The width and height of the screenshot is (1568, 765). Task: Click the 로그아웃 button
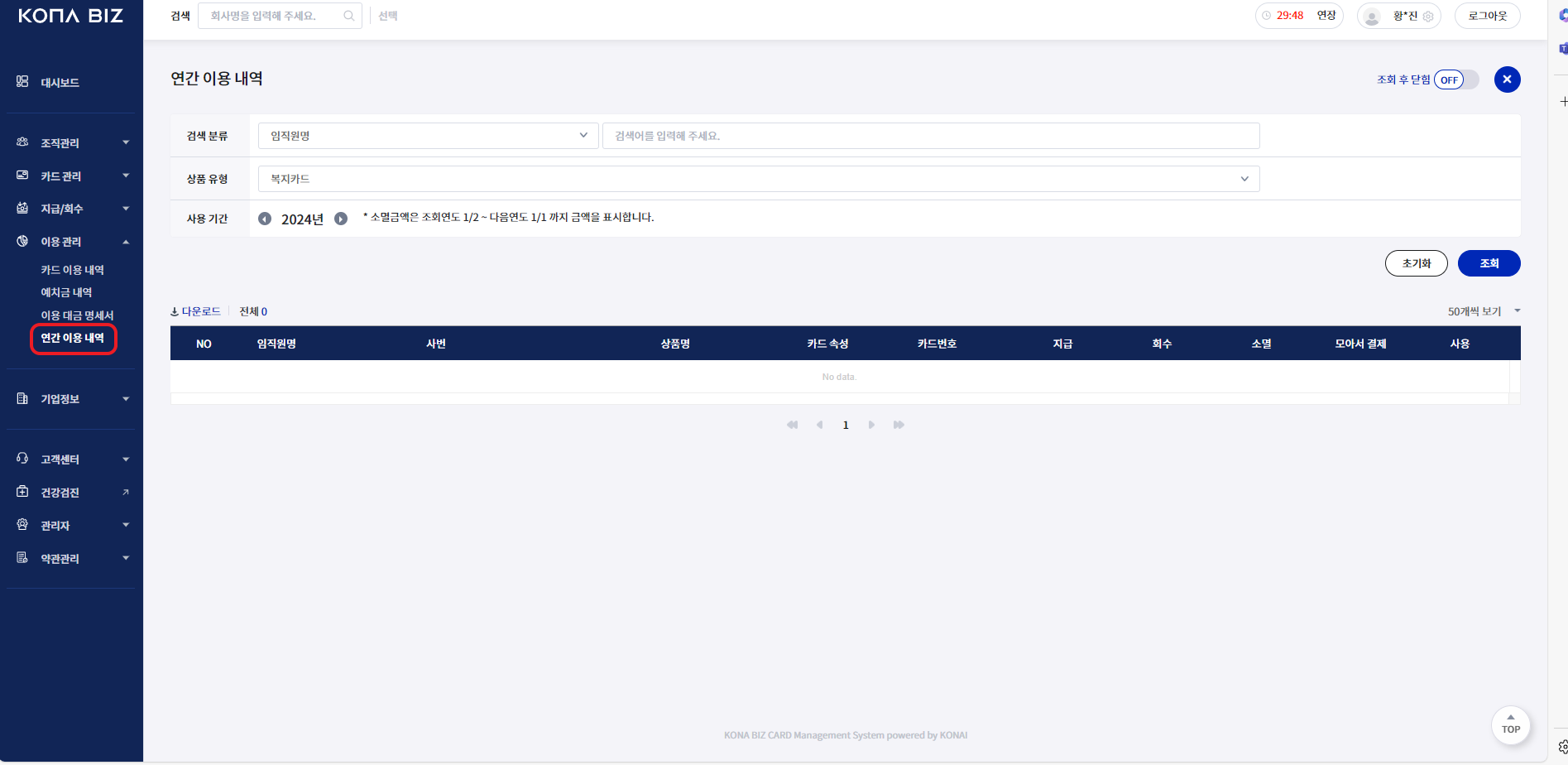coord(1488,16)
